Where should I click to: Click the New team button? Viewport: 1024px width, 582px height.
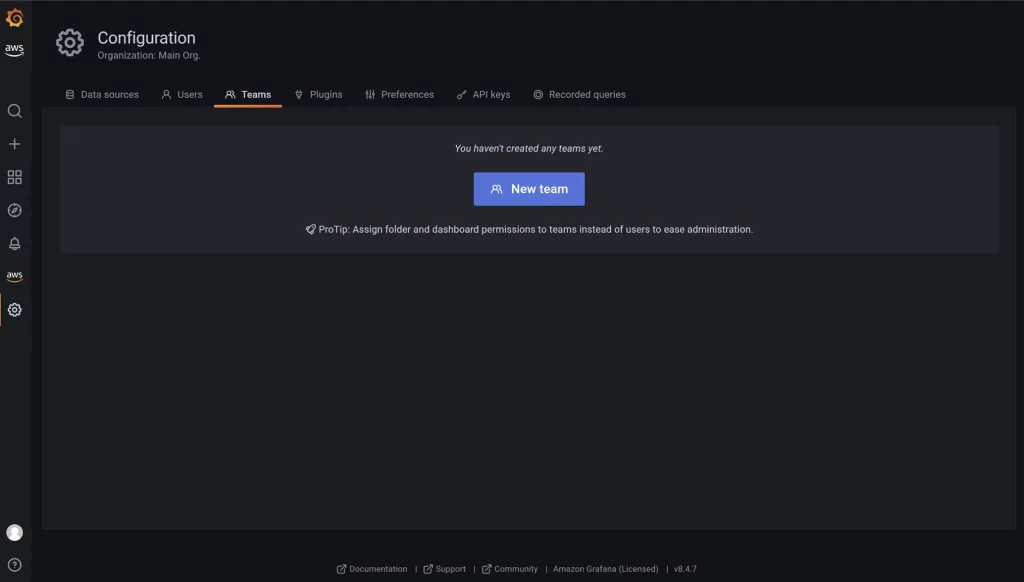(x=528, y=189)
